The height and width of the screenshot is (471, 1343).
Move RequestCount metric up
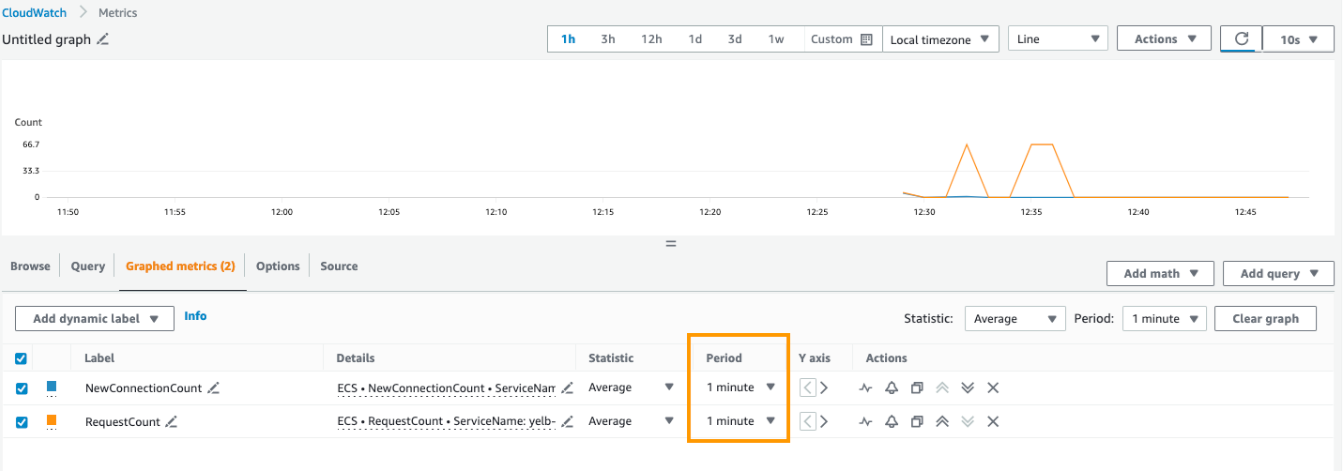pos(942,422)
